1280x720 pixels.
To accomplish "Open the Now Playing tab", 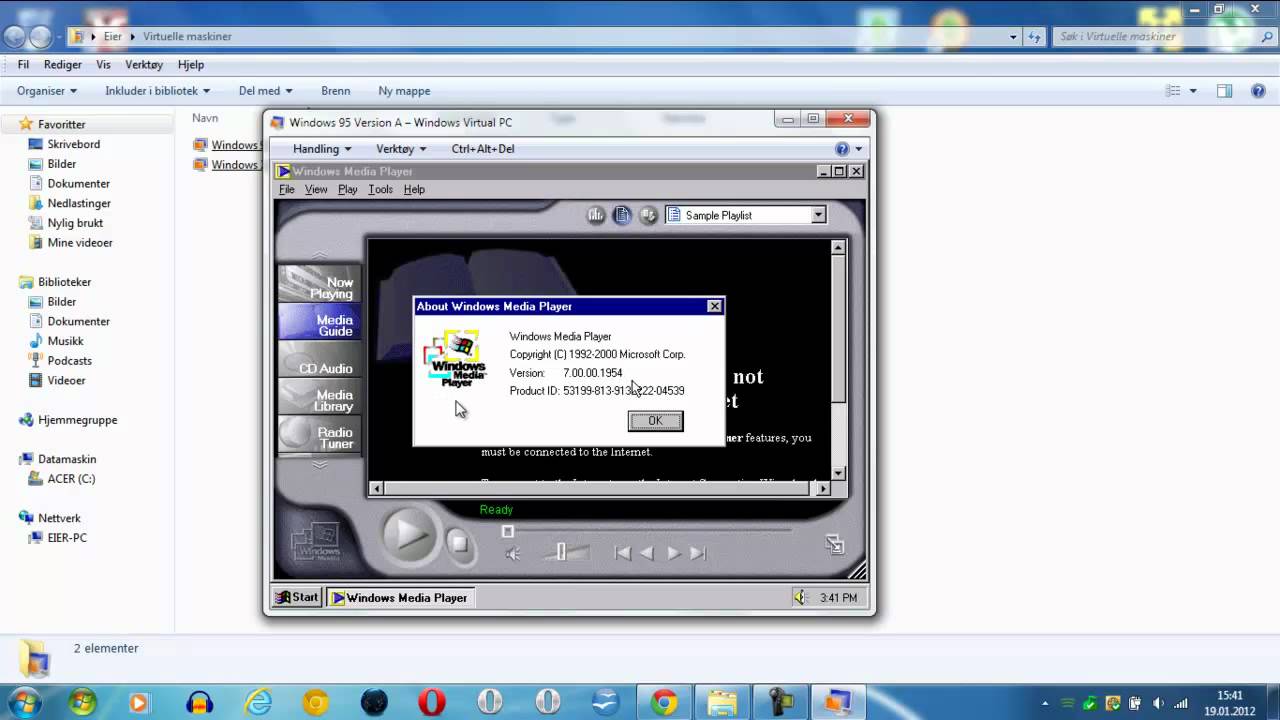I will [x=318, y=286].
